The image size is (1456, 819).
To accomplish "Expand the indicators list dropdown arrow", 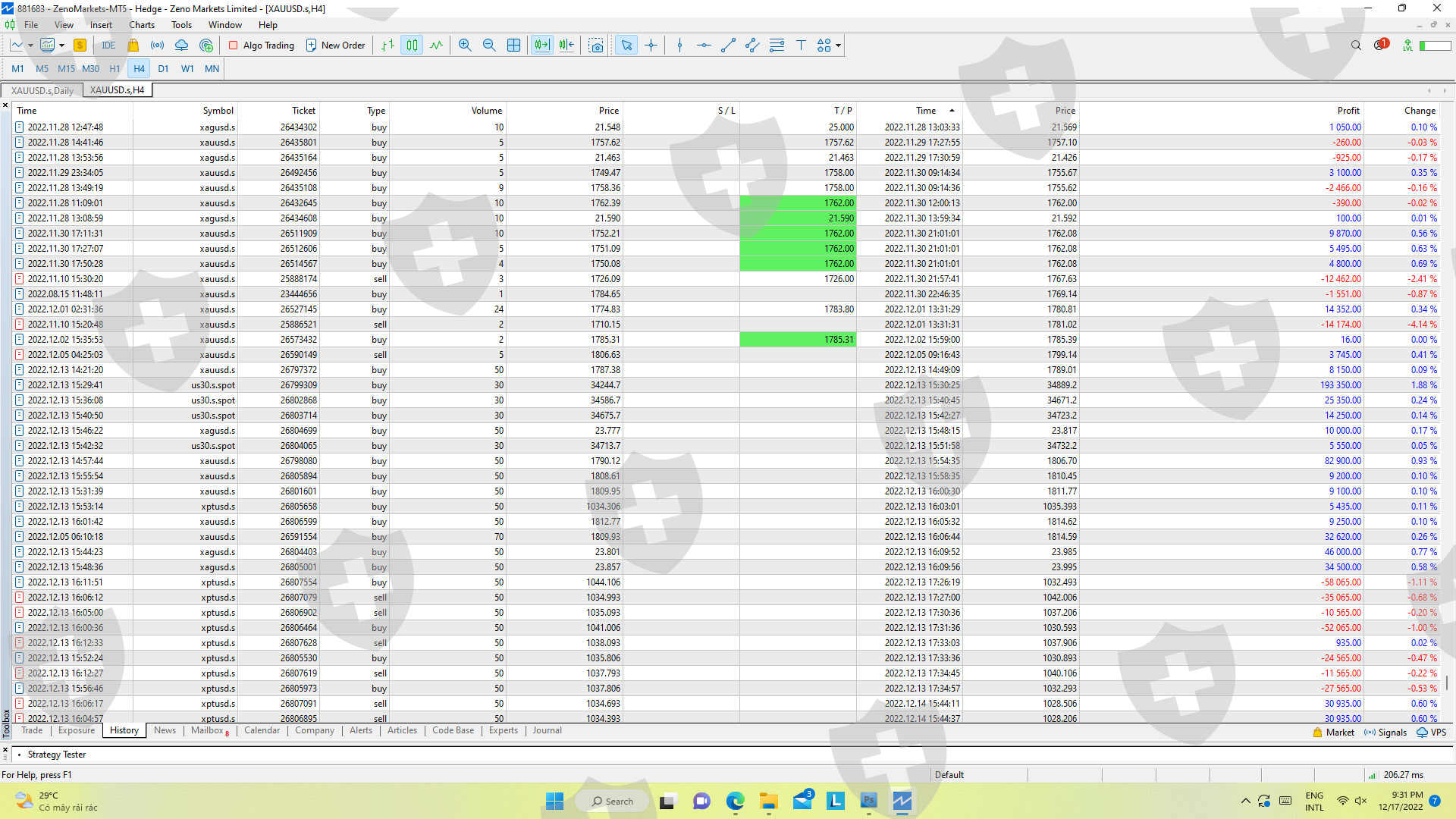I will tap(61, 45).
